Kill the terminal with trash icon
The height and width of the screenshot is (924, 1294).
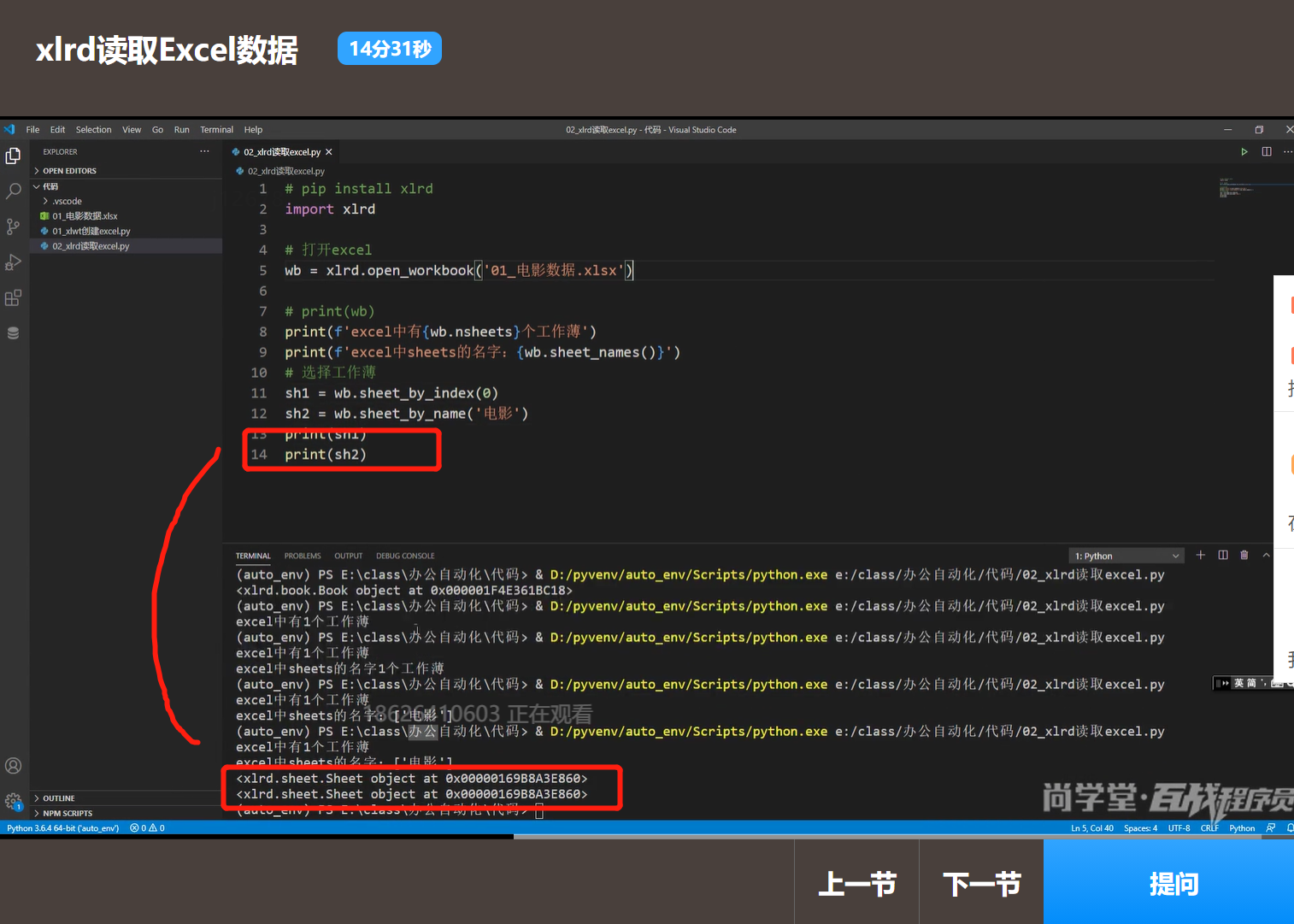1244,556
